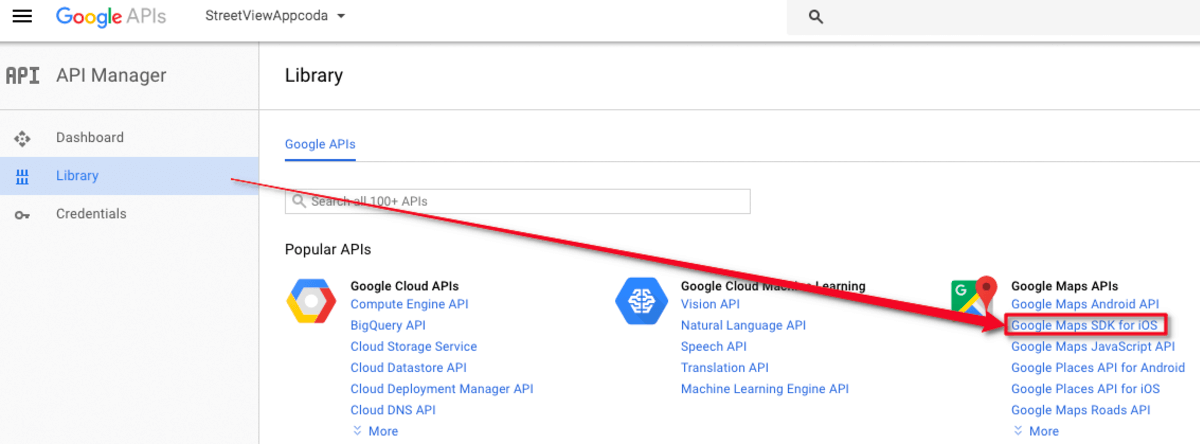Expand More under Google Maps APIs
Viewport: 1200px width, 444px height.
[x=1036, y=431]
